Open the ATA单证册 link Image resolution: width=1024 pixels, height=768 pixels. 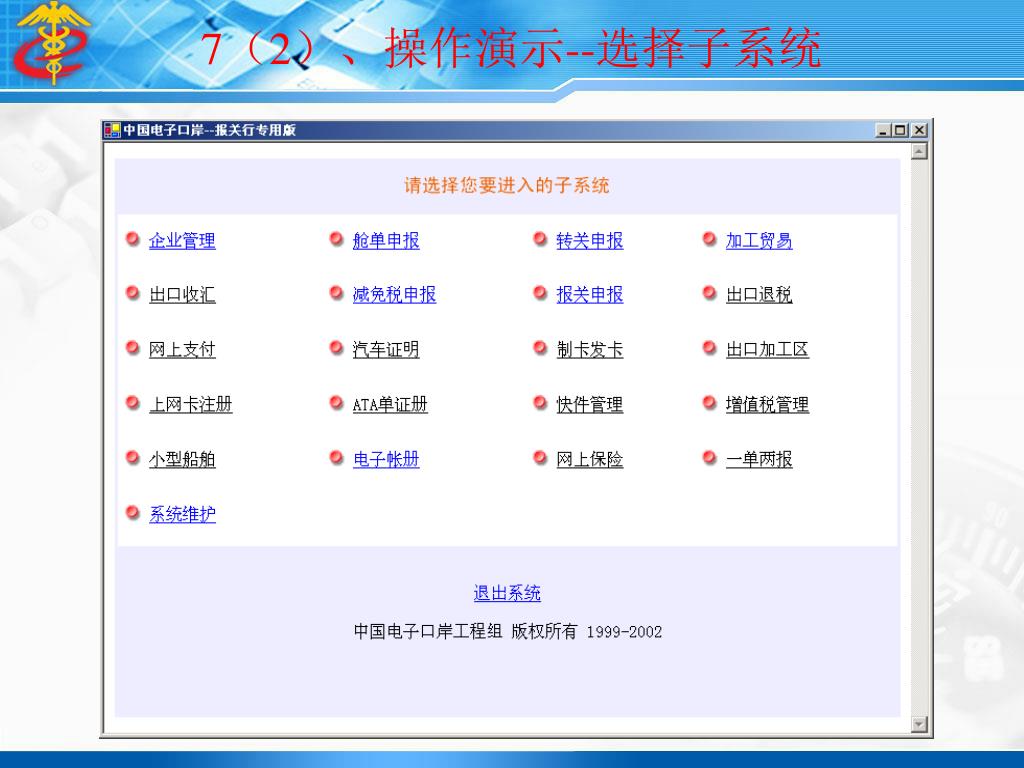click(390, 404)
